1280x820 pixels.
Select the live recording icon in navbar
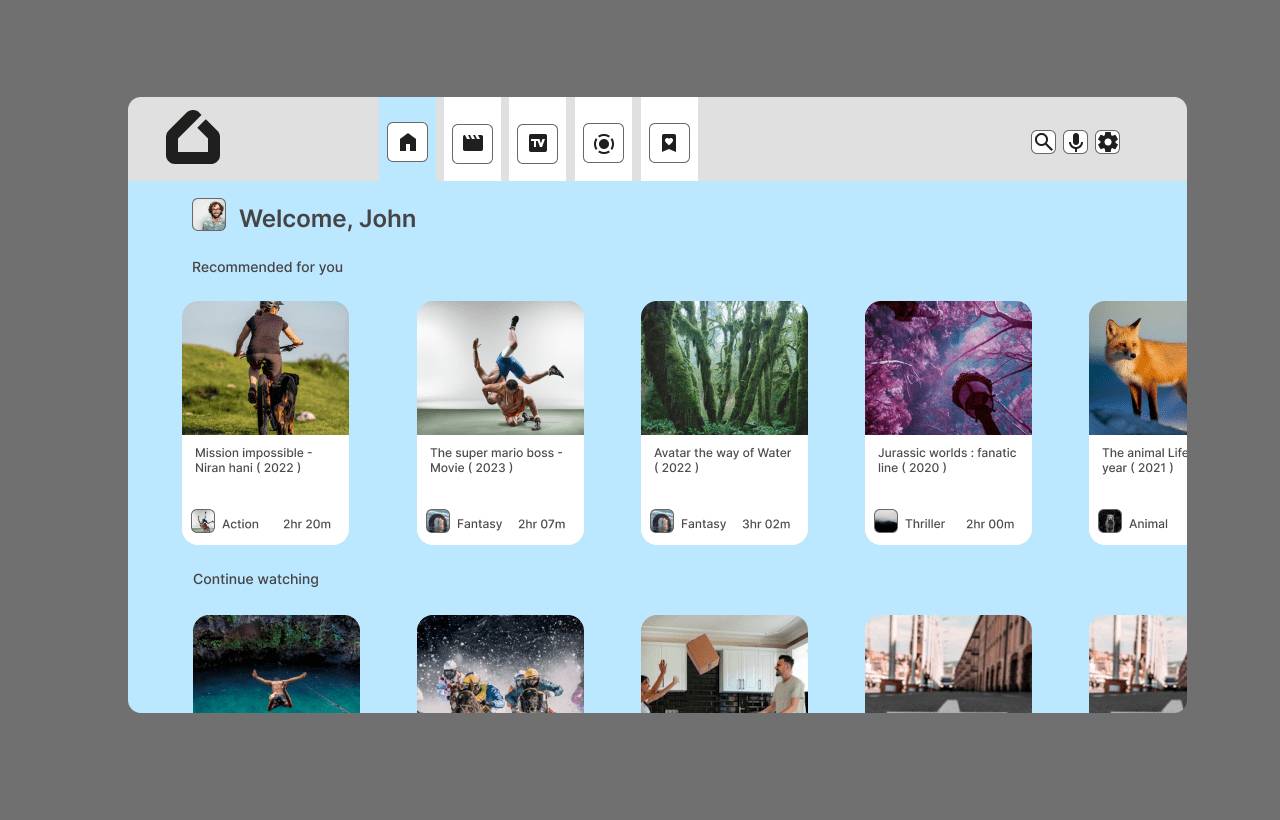coord(603,142)
